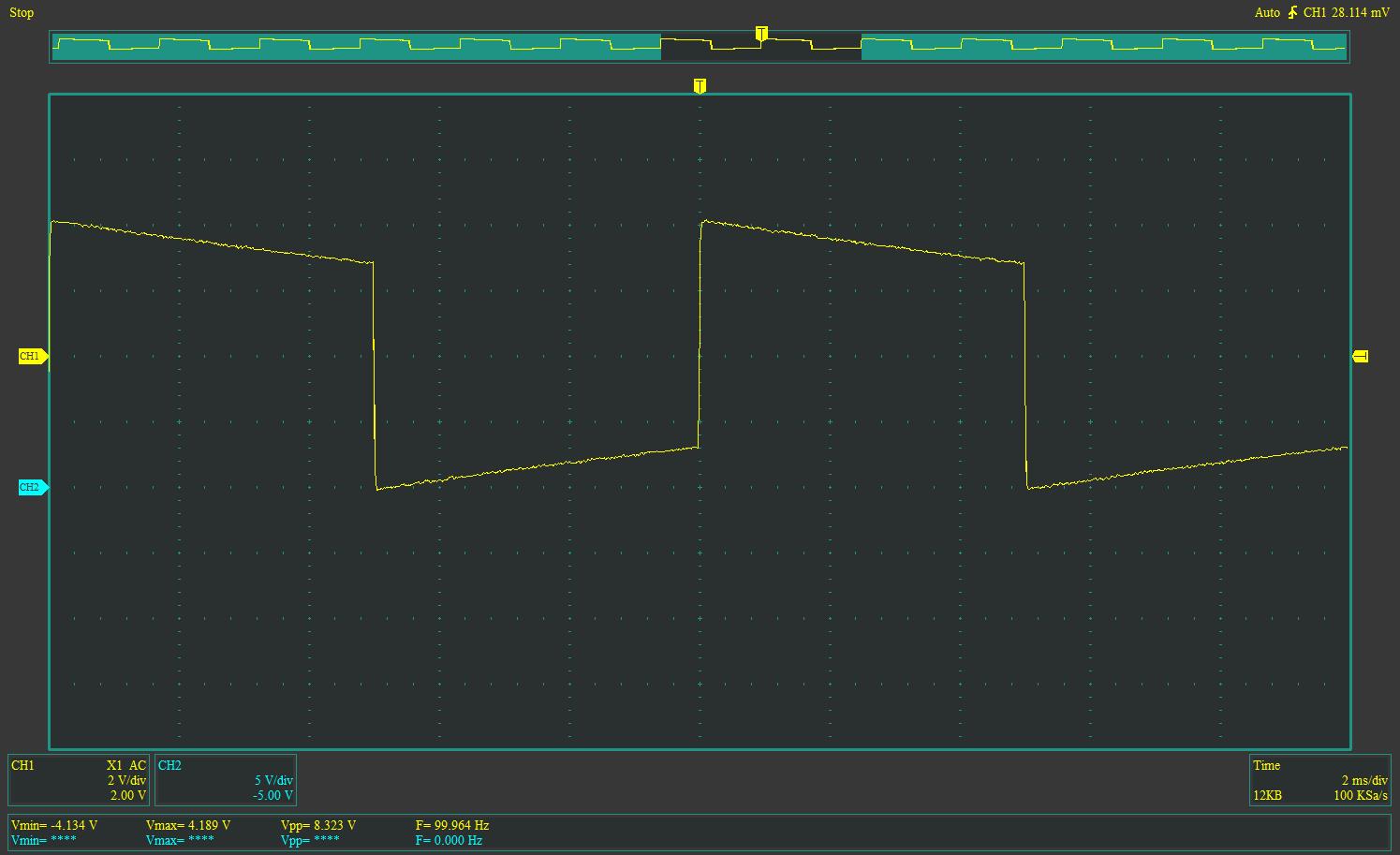The width and height of the screenshot is (1400, 855).
Task: Open the CH1 channel settings panel
Action: click(x=79, y=780)
